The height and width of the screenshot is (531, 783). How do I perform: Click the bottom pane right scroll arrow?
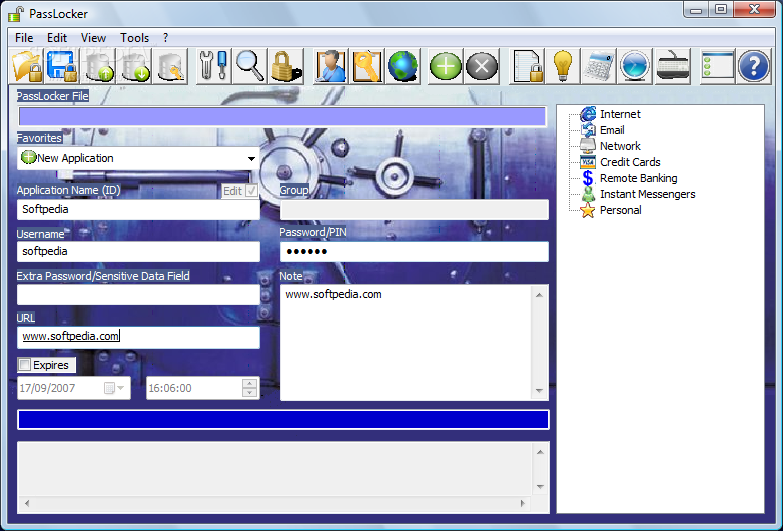(523, 503)
